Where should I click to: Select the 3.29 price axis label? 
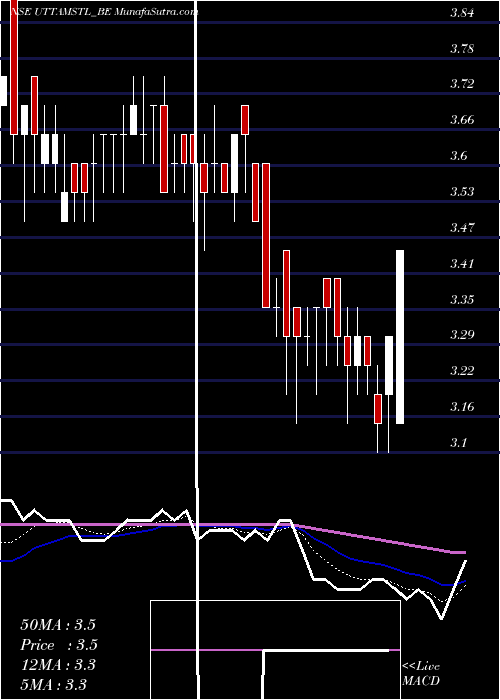pos(462,335)
